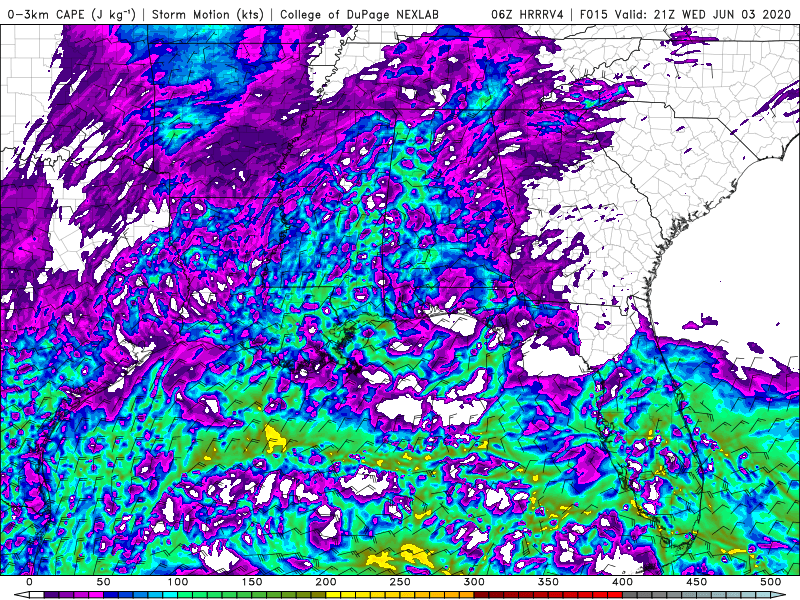
Task: Click the dark grey swatch just after the 400 mark
Action: click(630, 595)
